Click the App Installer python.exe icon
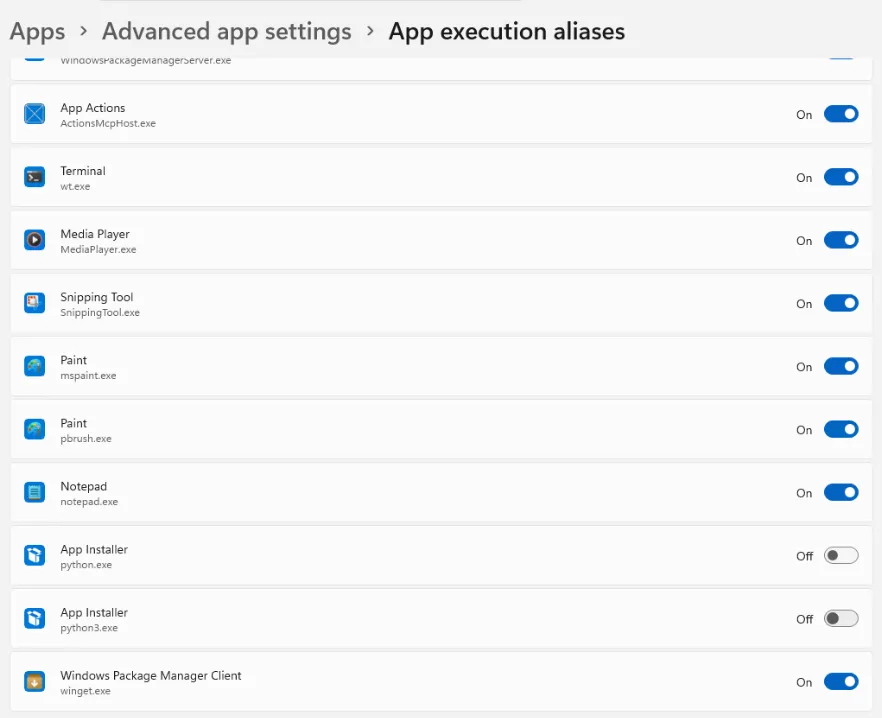Screen dimensions: 882x718 click(x=34, y=555)
